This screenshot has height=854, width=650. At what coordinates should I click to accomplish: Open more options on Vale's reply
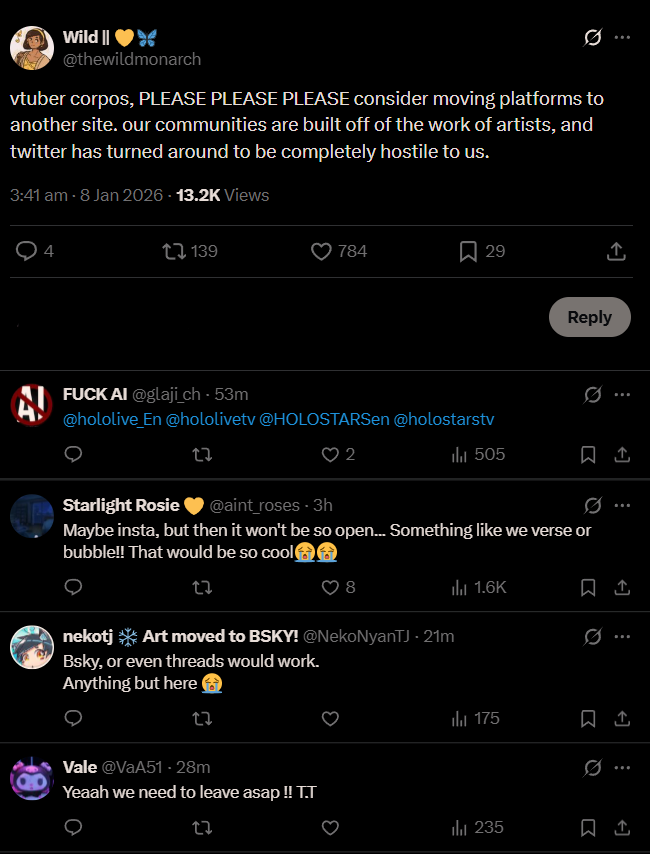click(622, 767)
